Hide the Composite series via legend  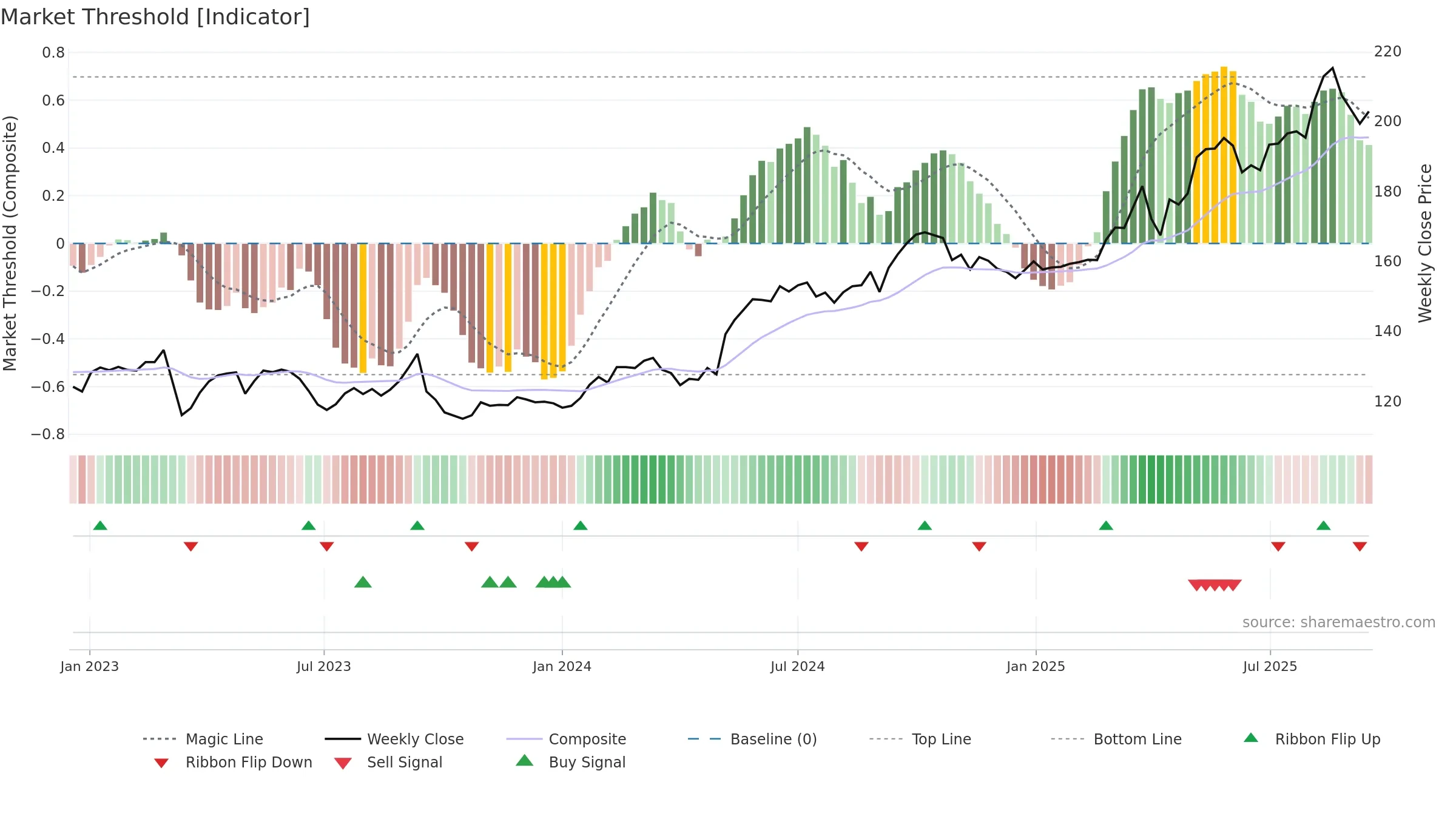(566, 739)
